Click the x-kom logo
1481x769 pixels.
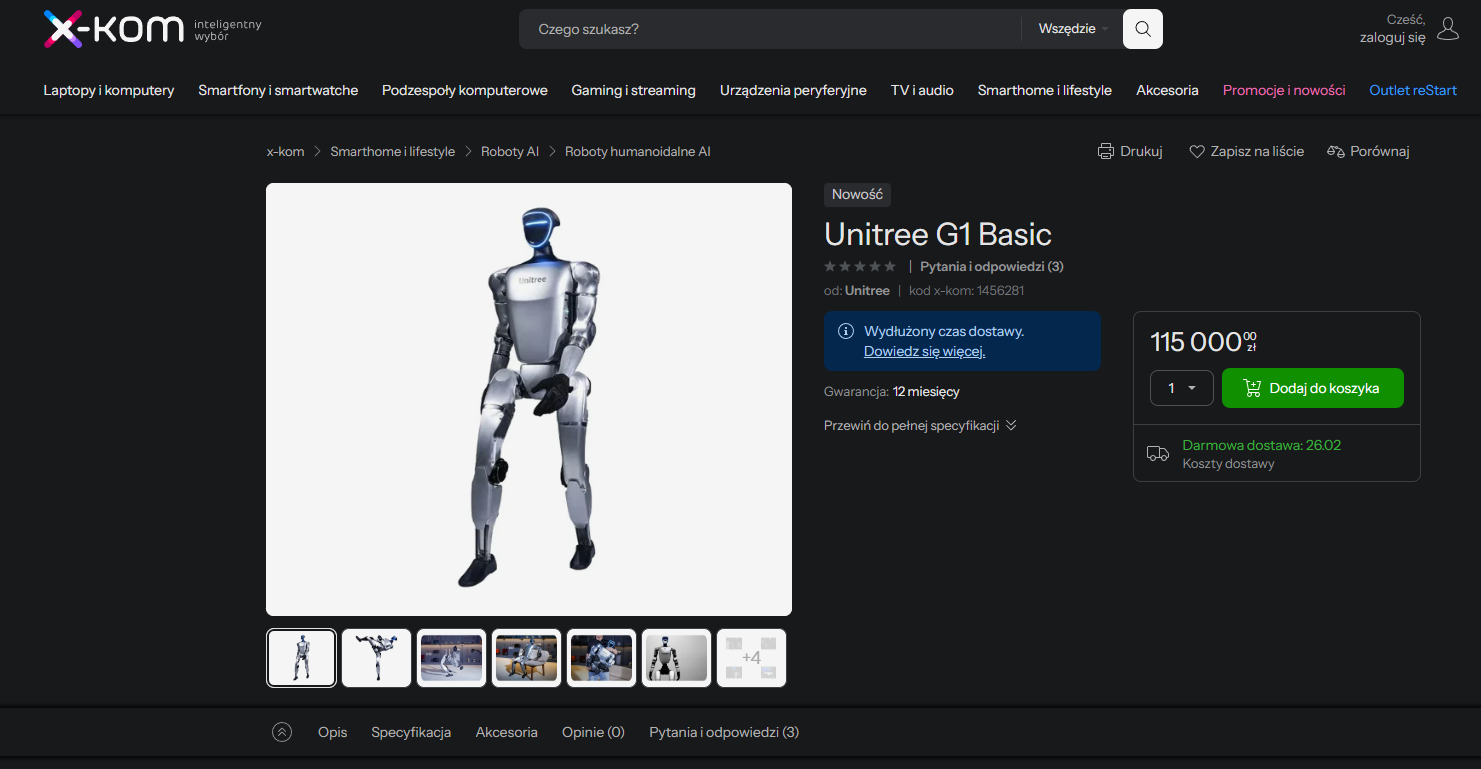coord(113,29)
